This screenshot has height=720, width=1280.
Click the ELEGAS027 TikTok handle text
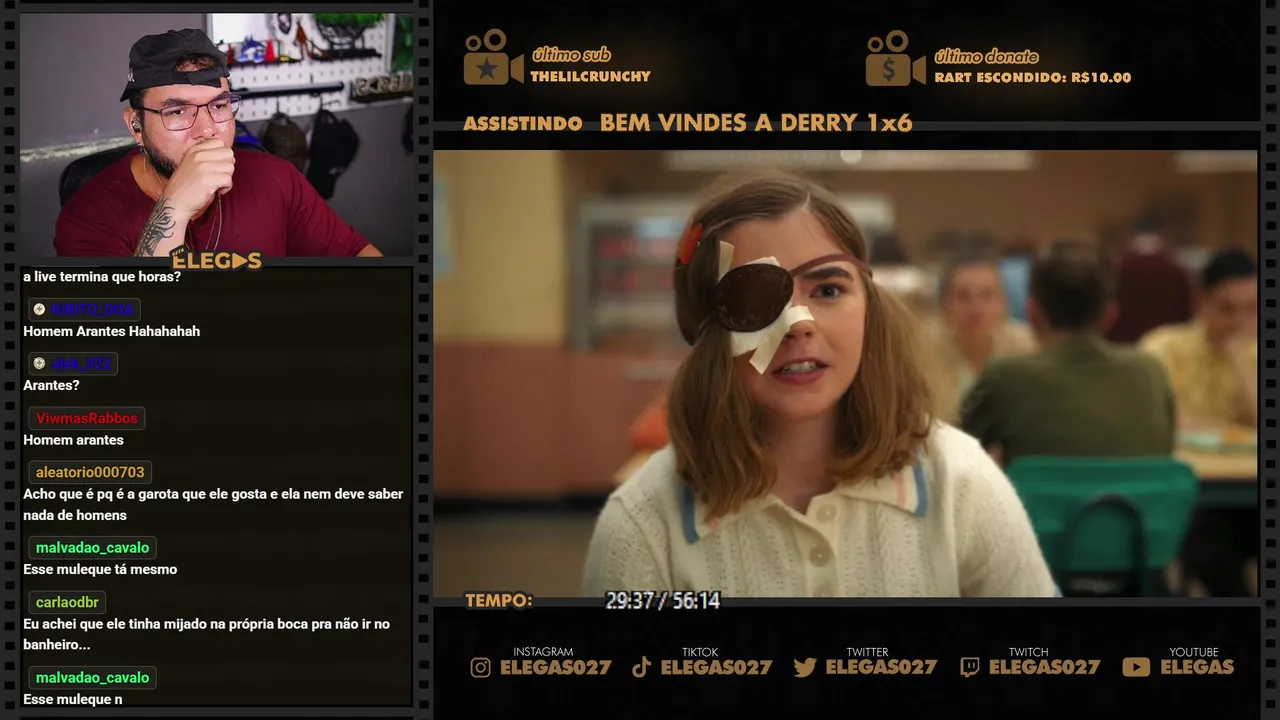point(716,667)
